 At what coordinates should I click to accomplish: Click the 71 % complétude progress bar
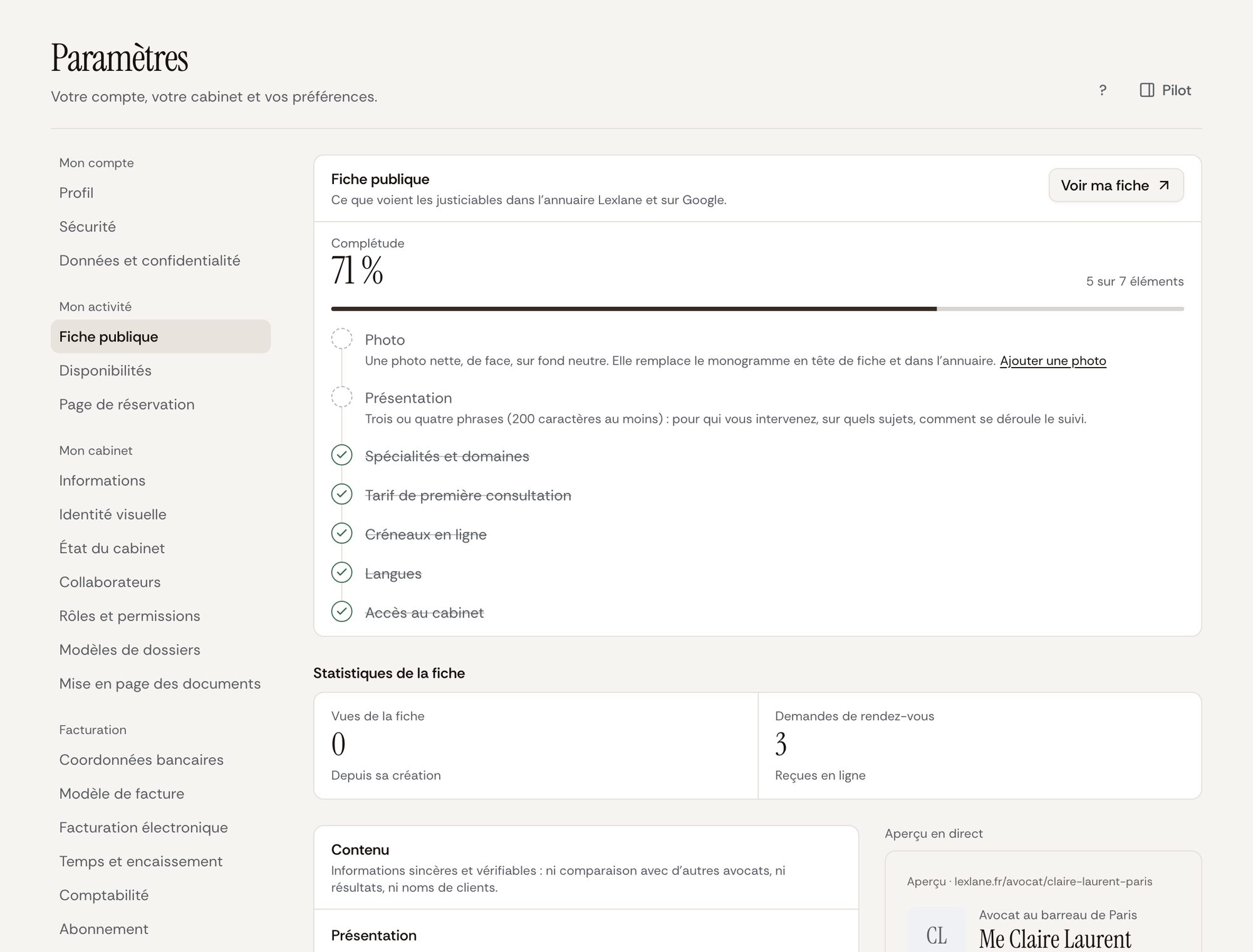coord(757,309)
